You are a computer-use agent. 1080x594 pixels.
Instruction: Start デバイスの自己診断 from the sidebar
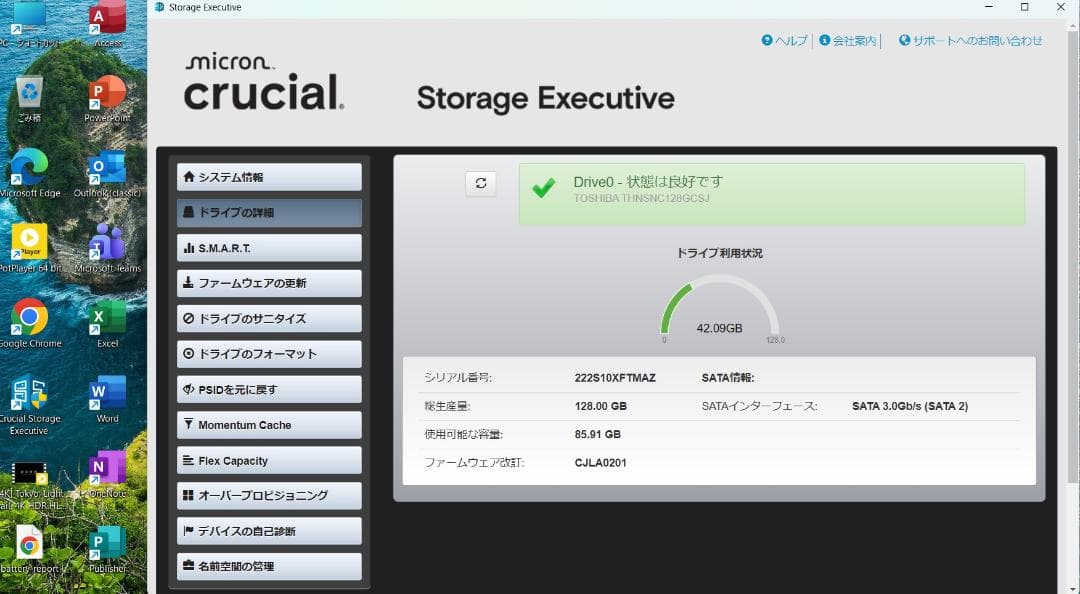point(268,530)
